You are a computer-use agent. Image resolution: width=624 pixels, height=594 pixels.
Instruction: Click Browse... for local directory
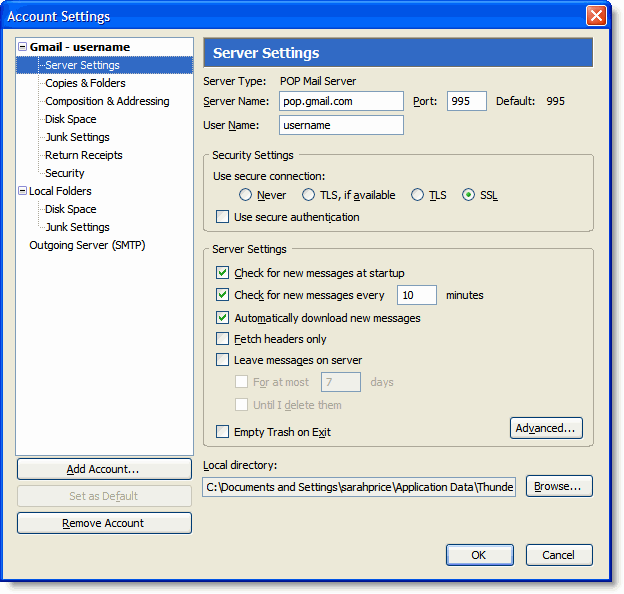click(559, 486)
